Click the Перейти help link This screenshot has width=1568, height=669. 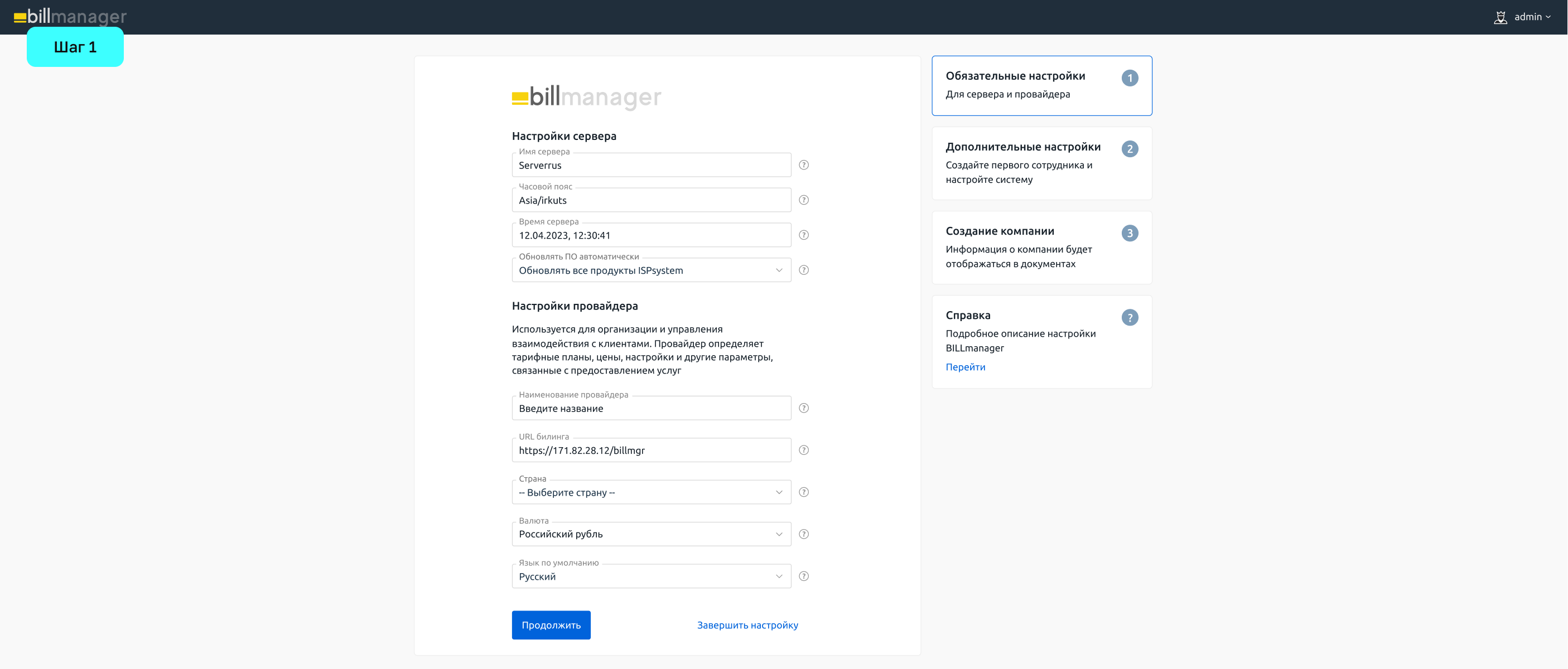966,367
